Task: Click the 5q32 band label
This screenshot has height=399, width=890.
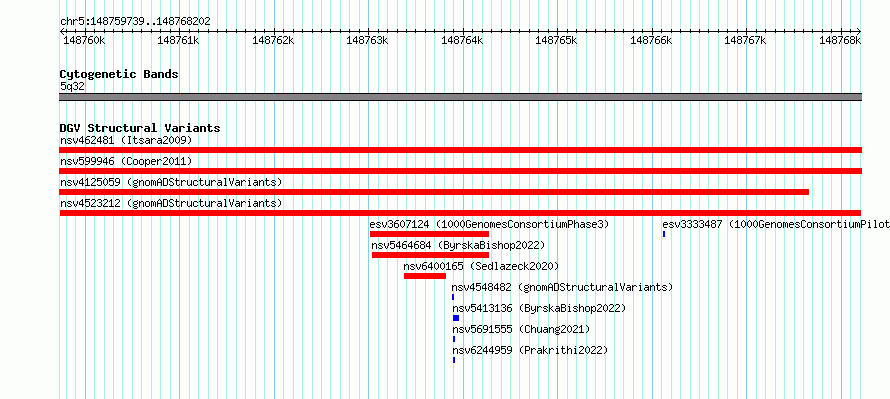Action: tap(72, 86)
